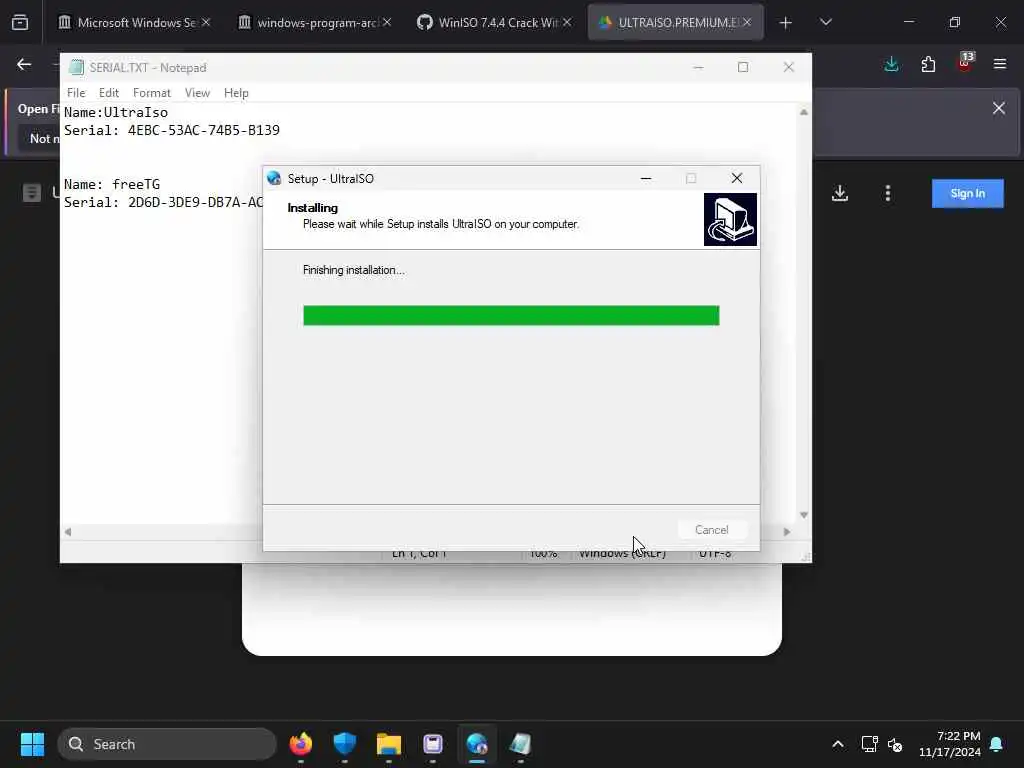
Task: Minimize the UltraISO Setup window
Action: [646, 178]
